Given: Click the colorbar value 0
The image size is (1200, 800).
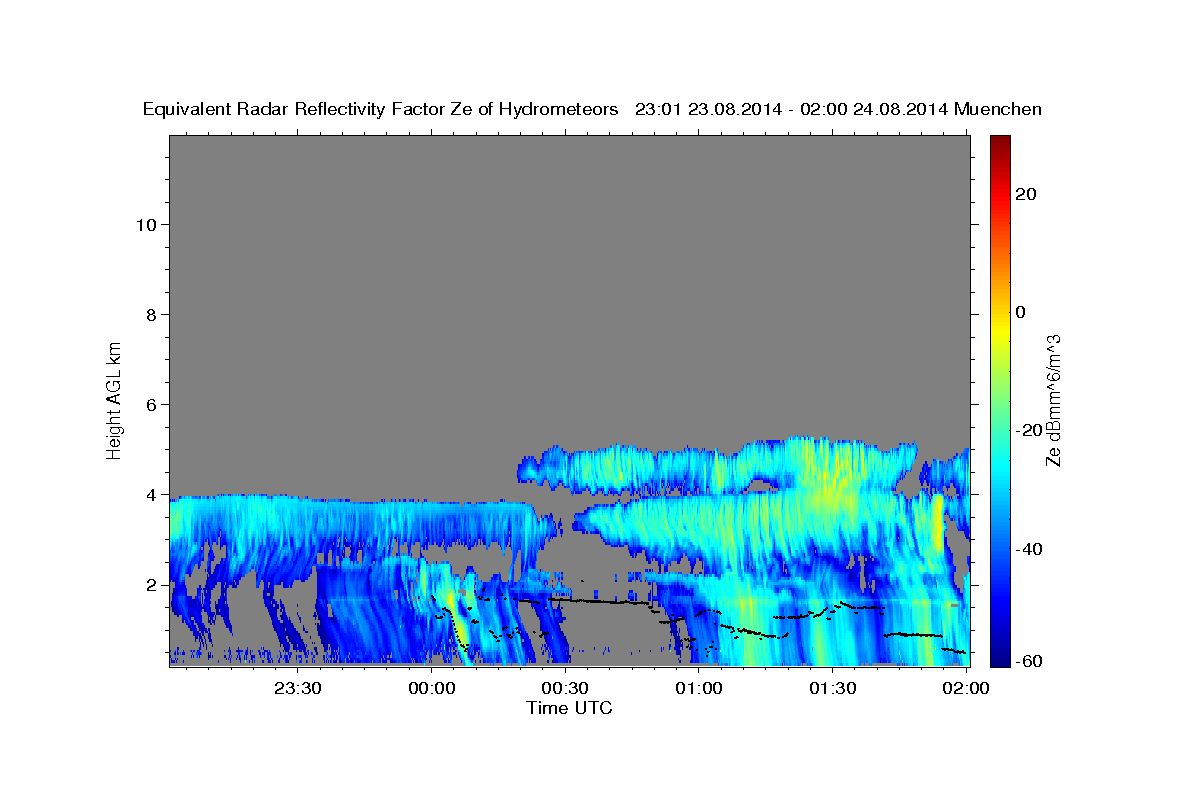Looking at the screenshot, I should click(1021, 312).
